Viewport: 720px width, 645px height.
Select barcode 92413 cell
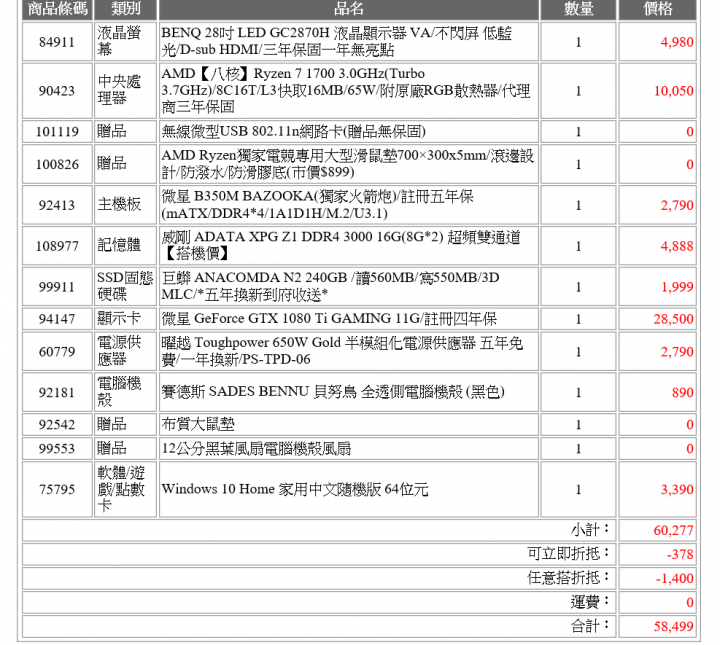pyautogui.click(x=57, y=205)
